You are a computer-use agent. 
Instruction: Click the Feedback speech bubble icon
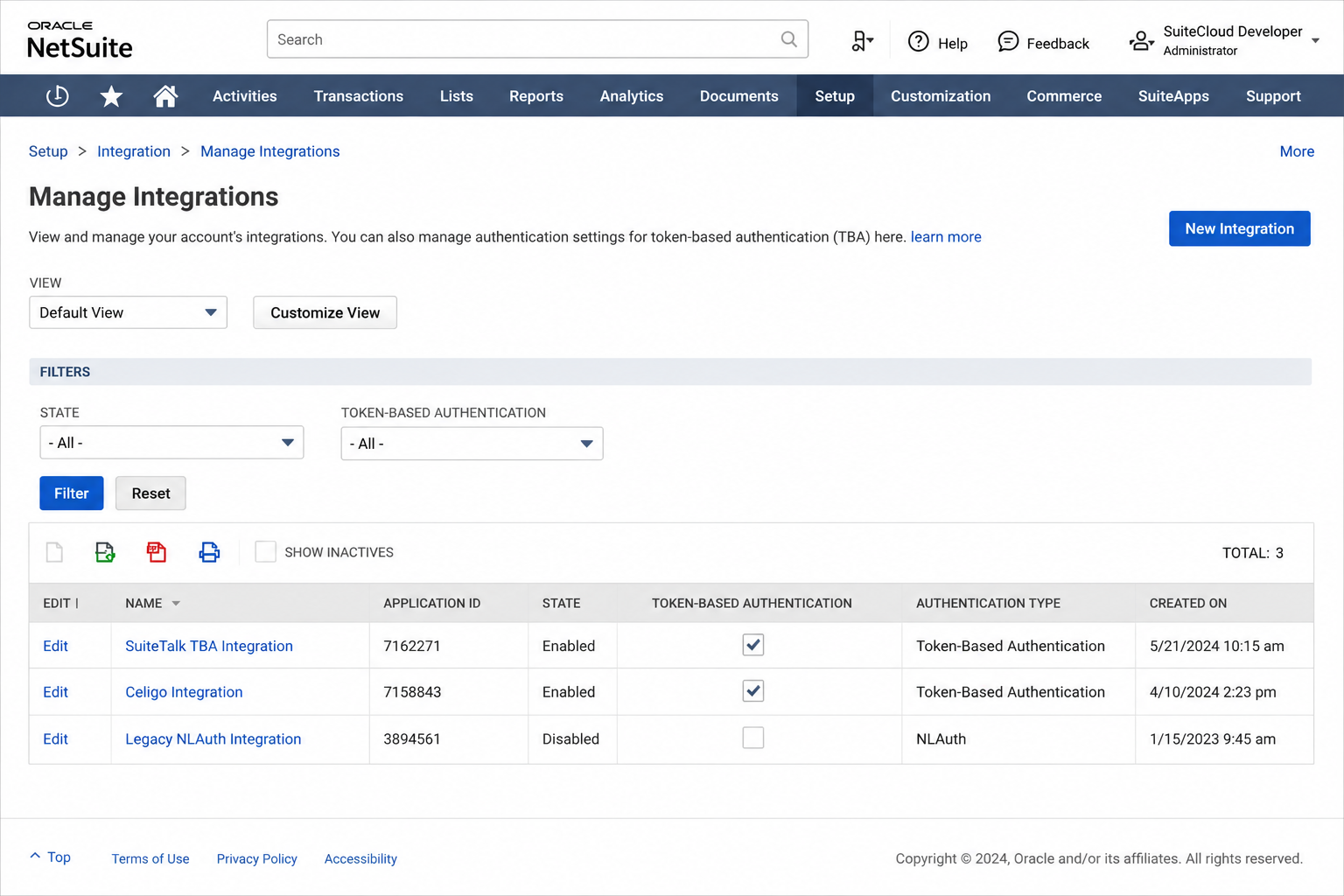[1008, 41]
